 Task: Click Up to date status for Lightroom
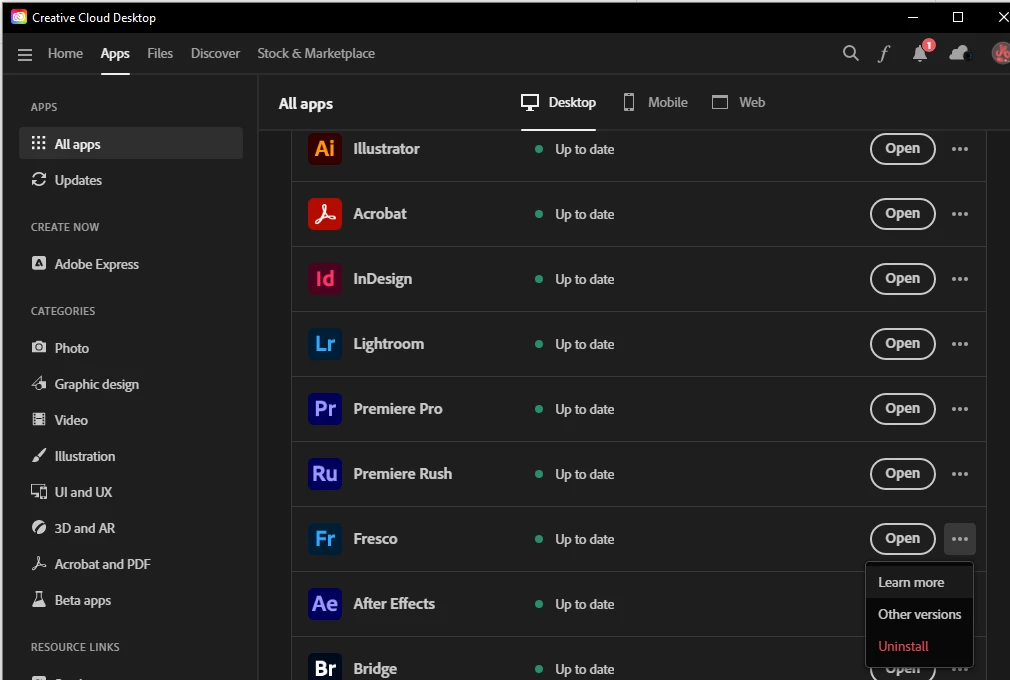coord(584,345)
